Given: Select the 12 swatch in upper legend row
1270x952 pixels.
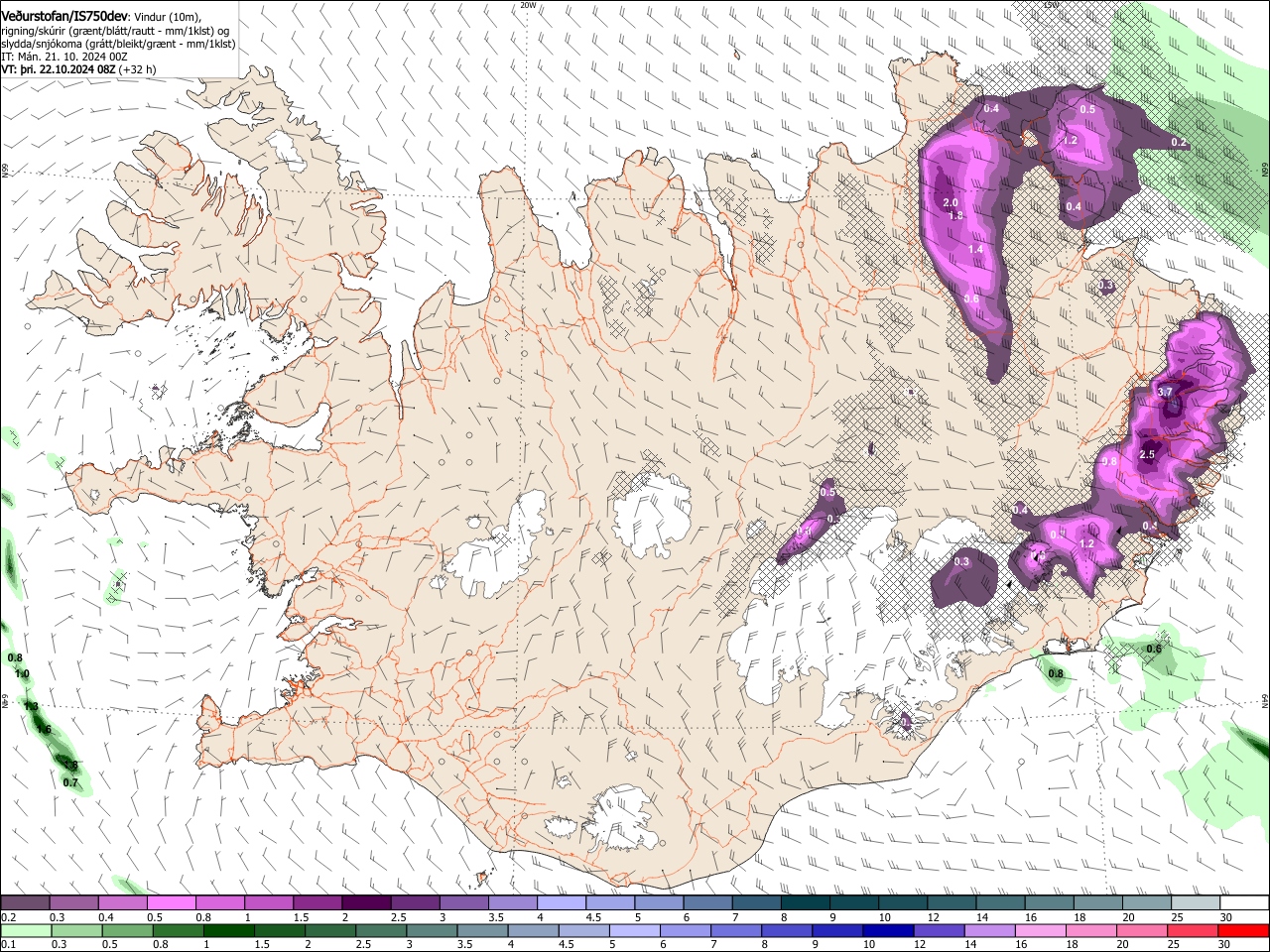Looking at the screenshot, I should [x=951, y=903].
